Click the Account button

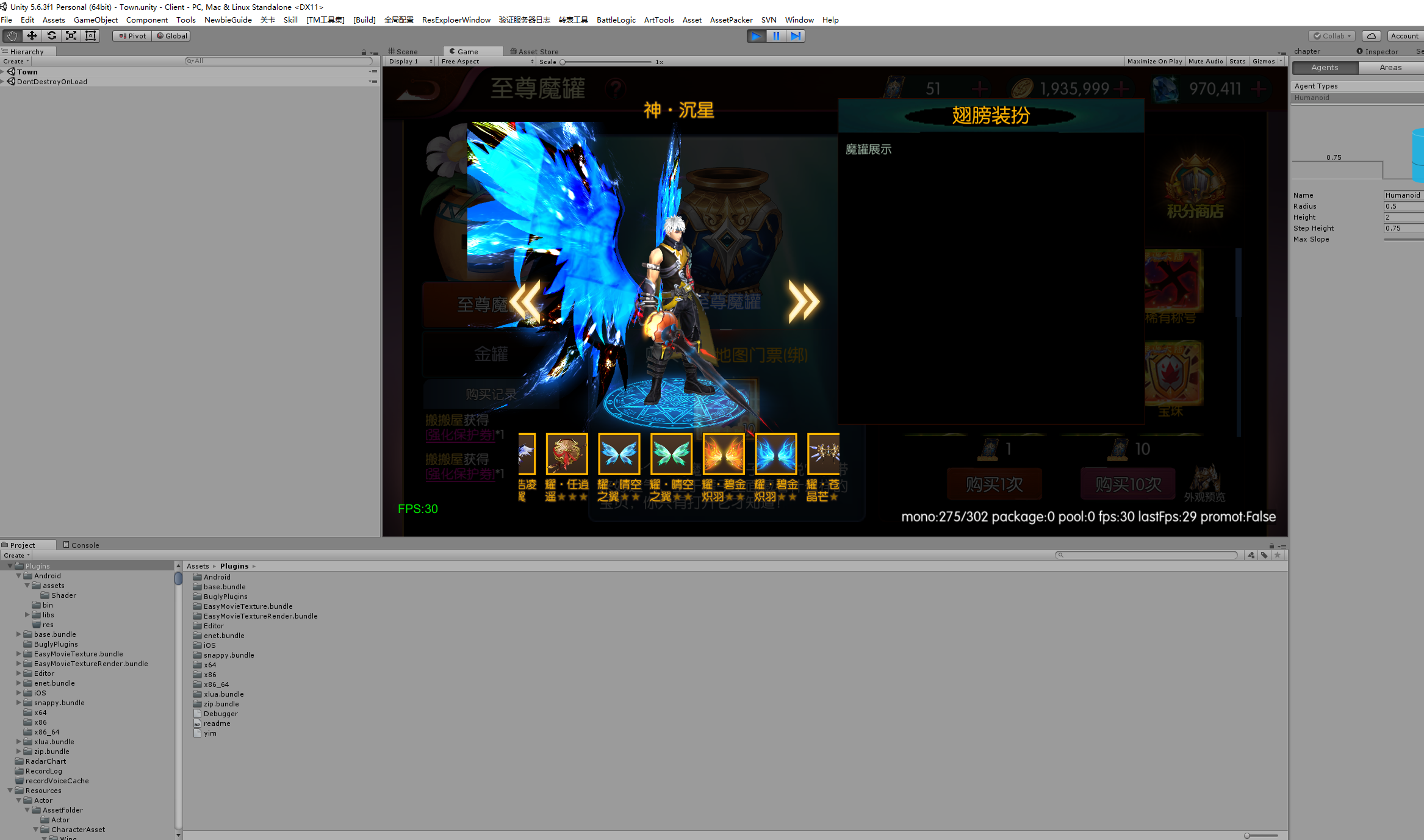coord(1404,36)
